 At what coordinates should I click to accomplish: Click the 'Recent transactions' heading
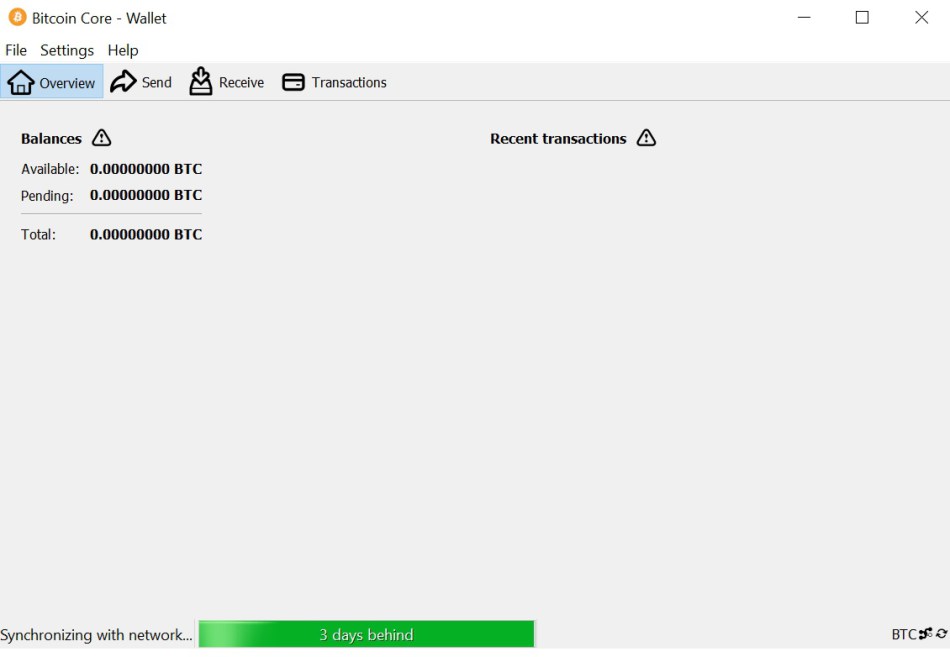click(558, 139)
